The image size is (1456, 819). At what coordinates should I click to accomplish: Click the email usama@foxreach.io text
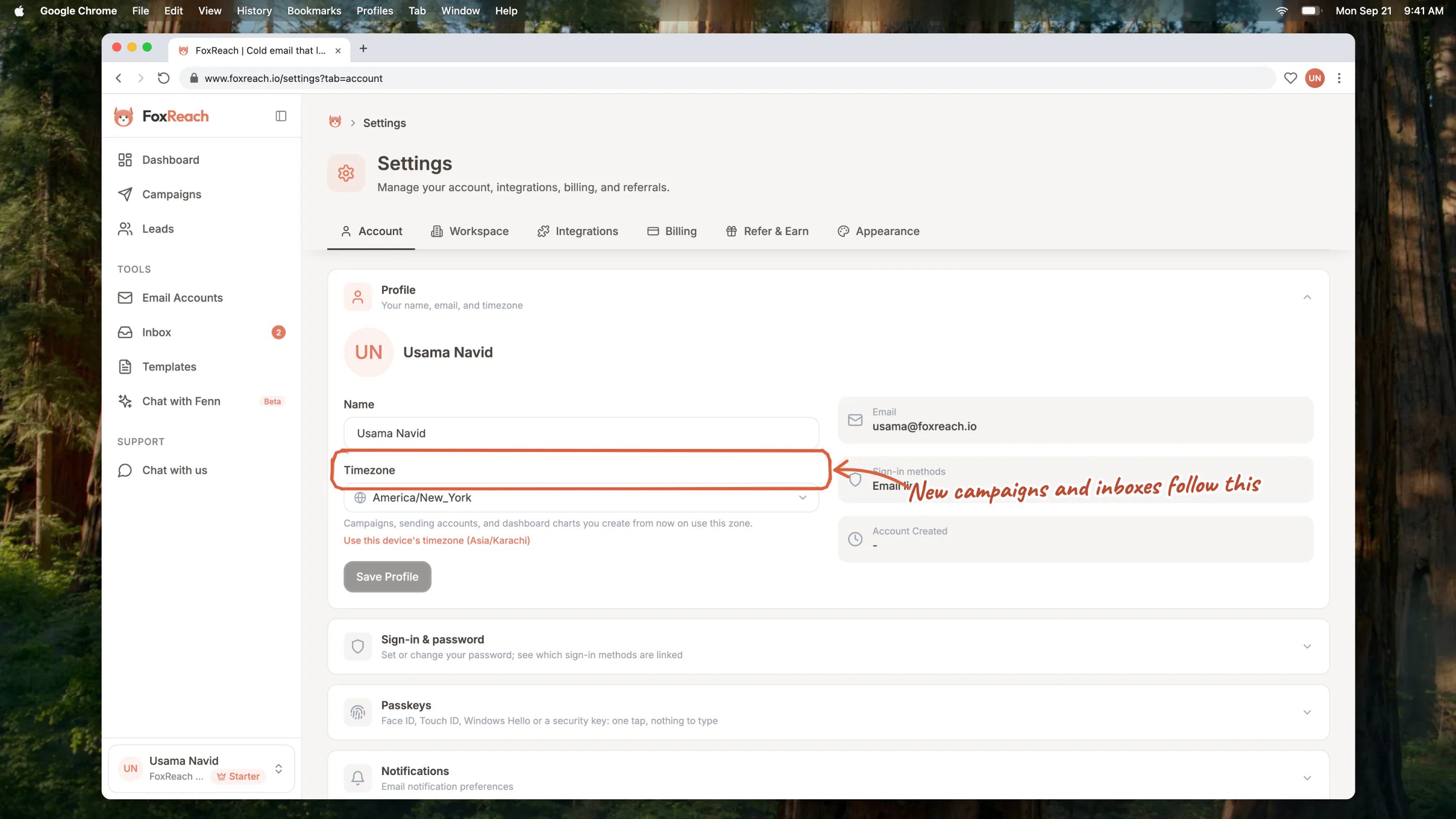click(924, 426)
